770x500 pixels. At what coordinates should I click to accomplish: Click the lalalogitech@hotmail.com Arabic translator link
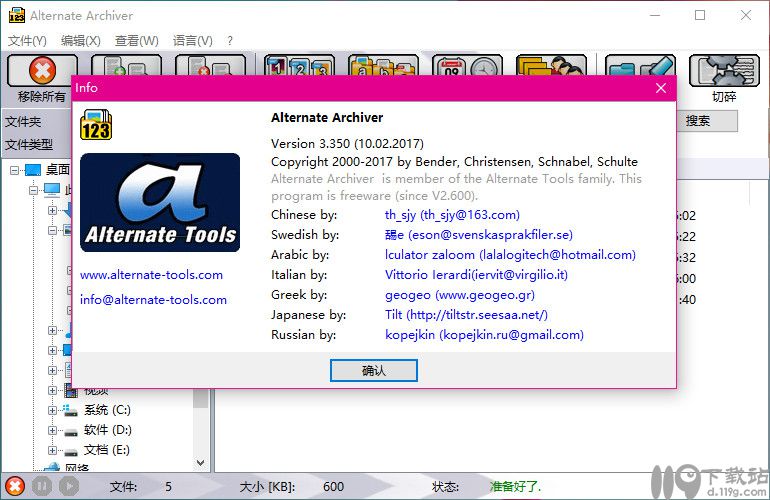[510, 254]
